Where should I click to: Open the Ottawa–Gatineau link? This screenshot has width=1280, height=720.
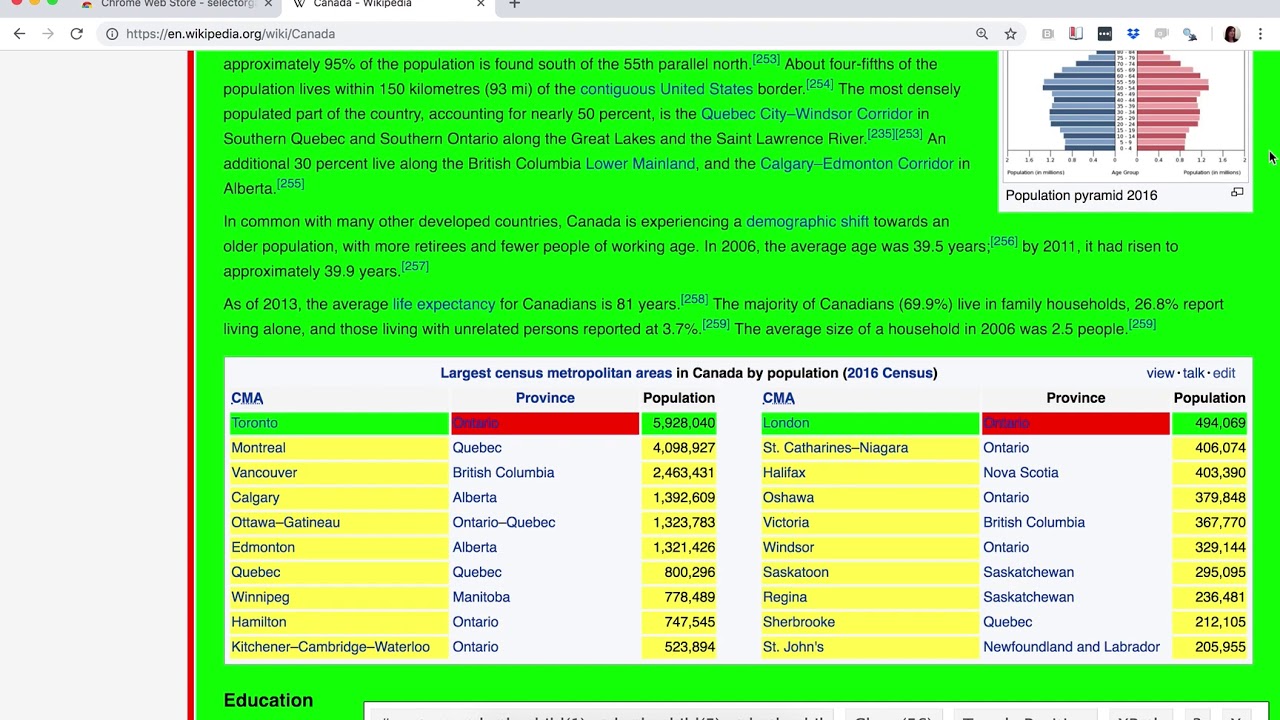coord(285,523)
